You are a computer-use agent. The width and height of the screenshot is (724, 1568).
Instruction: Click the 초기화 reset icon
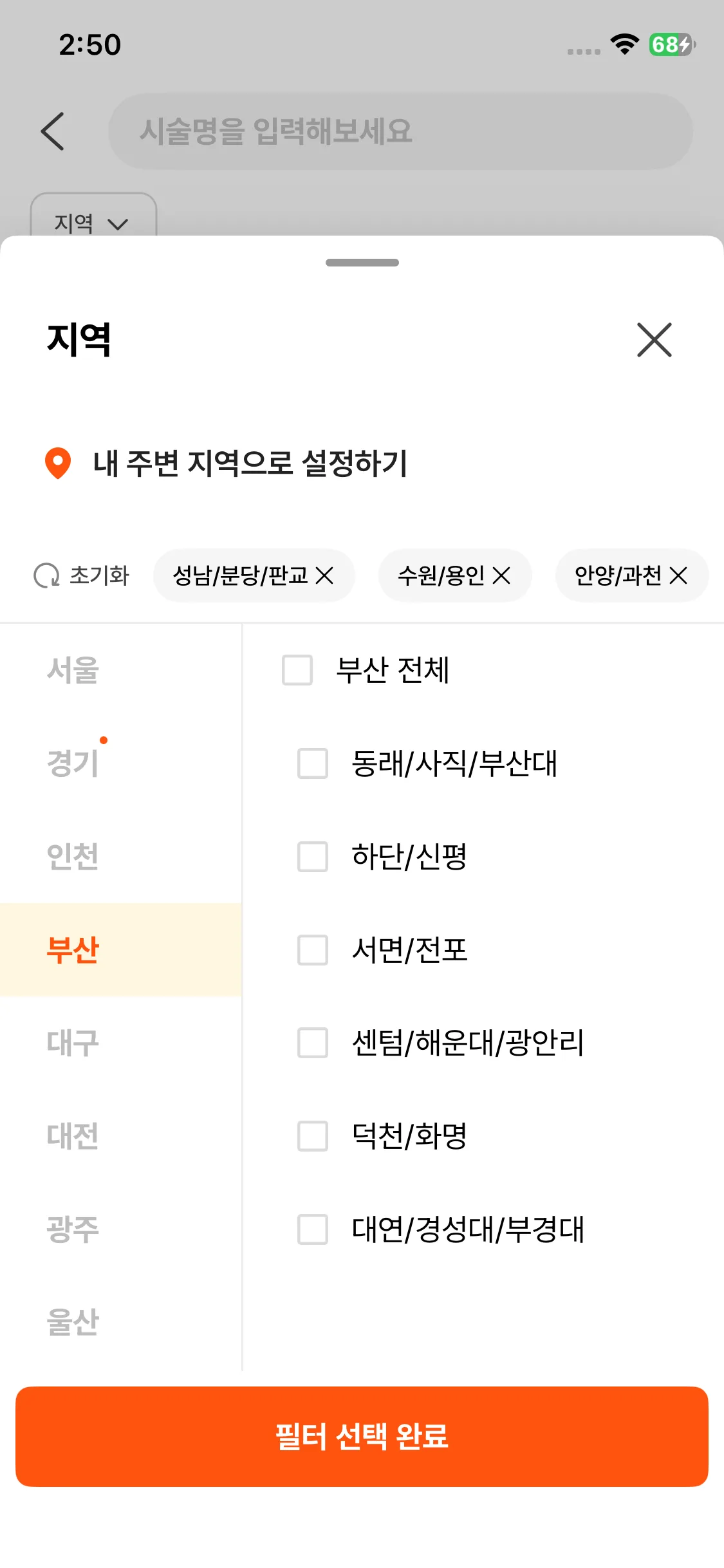[x=46, y=575]
